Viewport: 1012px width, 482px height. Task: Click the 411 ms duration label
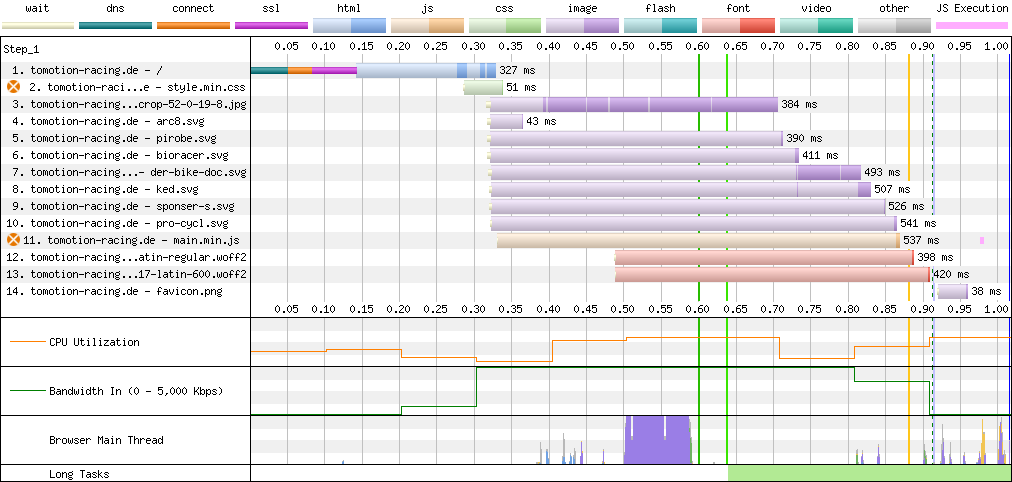coord(820,155)
